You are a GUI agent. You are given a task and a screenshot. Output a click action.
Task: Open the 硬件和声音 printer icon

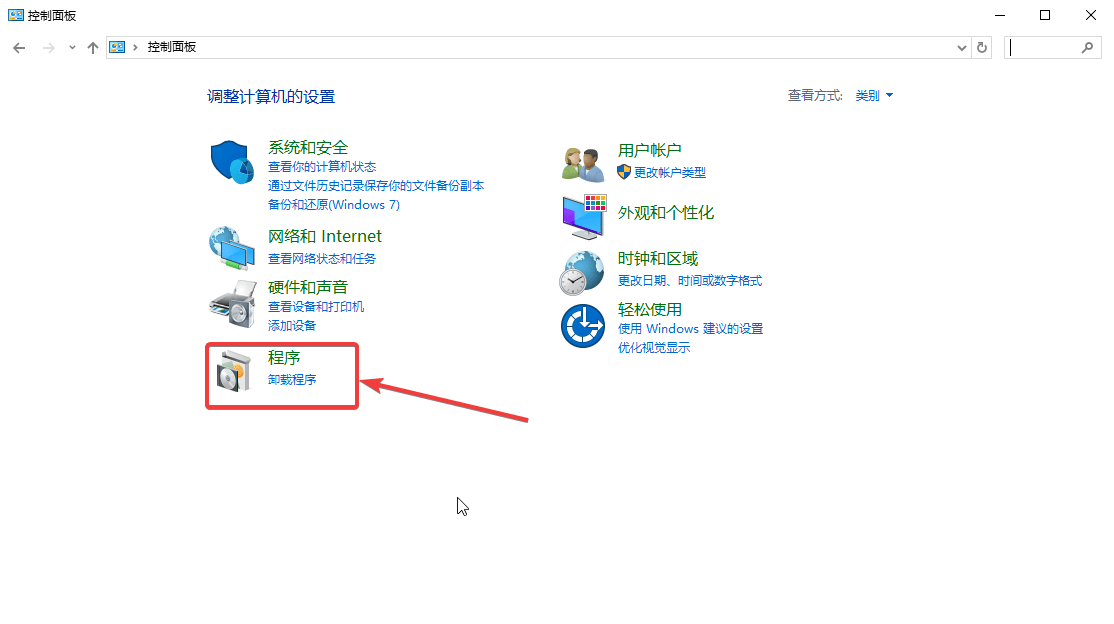pyautogui.click(x=232, y=303)
